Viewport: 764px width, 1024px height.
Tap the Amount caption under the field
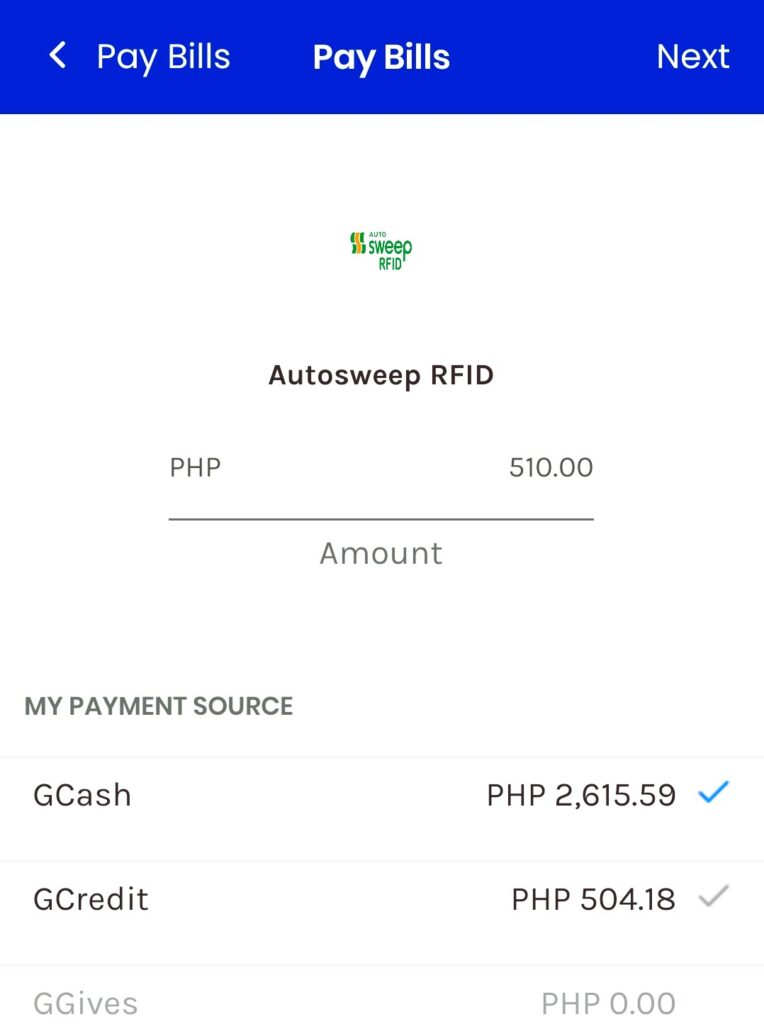(381, 553)
